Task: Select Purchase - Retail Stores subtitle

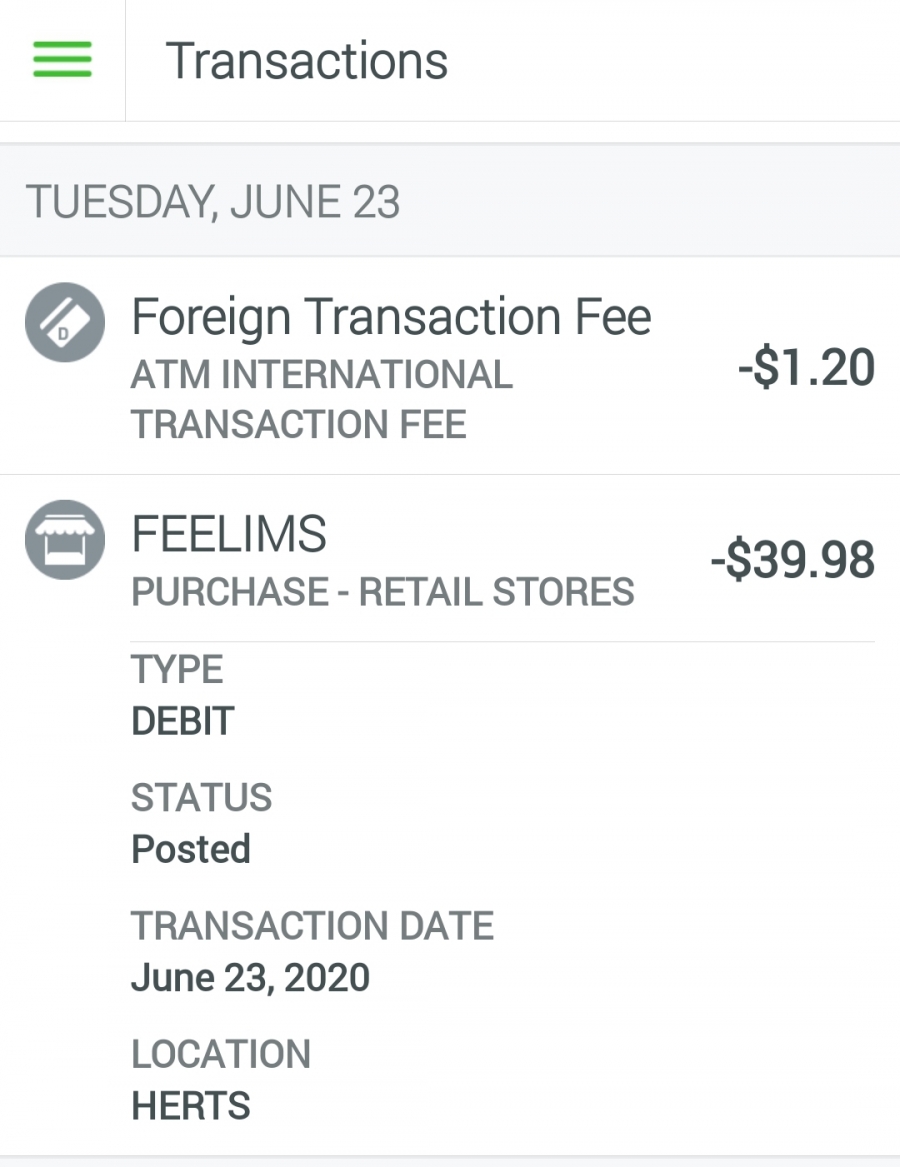Action: tap(383, 592)
